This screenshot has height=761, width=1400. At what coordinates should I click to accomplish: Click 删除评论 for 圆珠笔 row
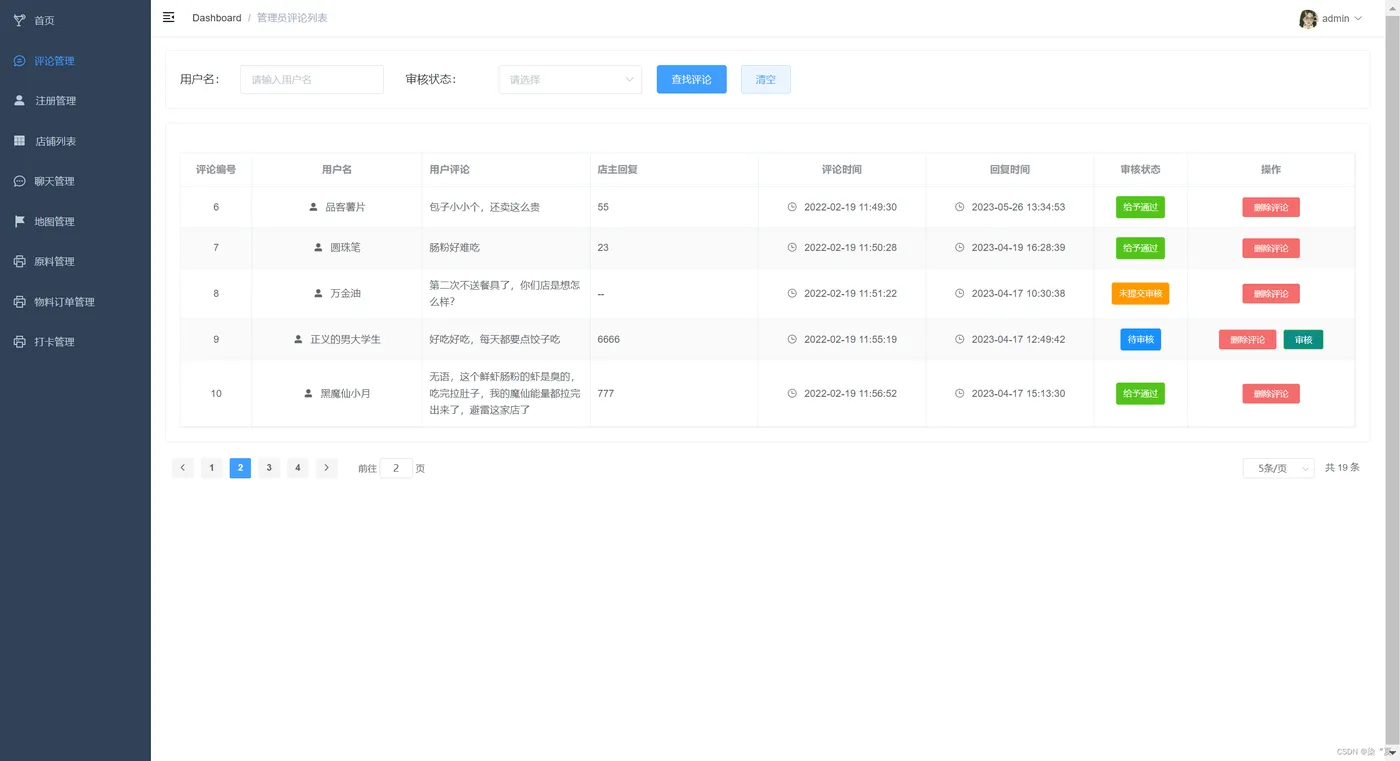(1271, 247)
